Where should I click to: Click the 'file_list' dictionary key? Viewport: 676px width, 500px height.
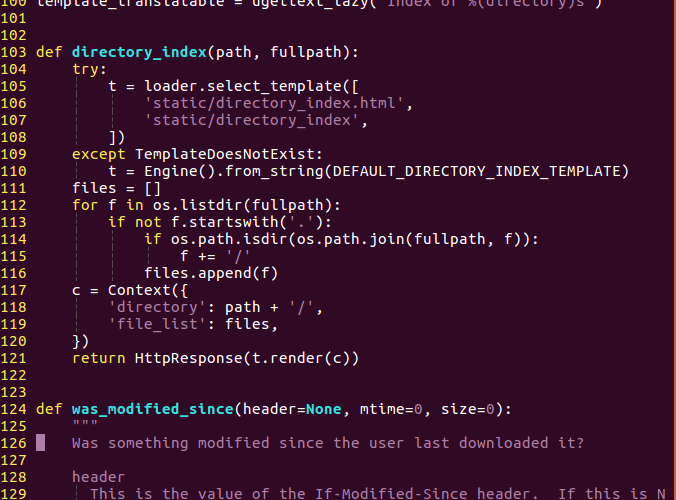157,324
